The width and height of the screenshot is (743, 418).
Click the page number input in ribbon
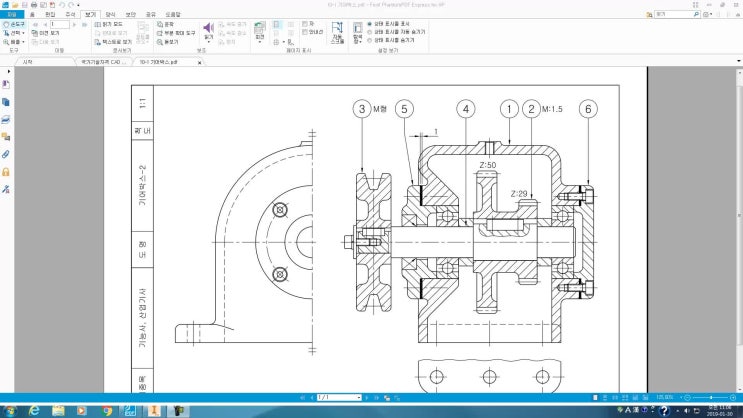pyautogui.click(x=60, y=24)
